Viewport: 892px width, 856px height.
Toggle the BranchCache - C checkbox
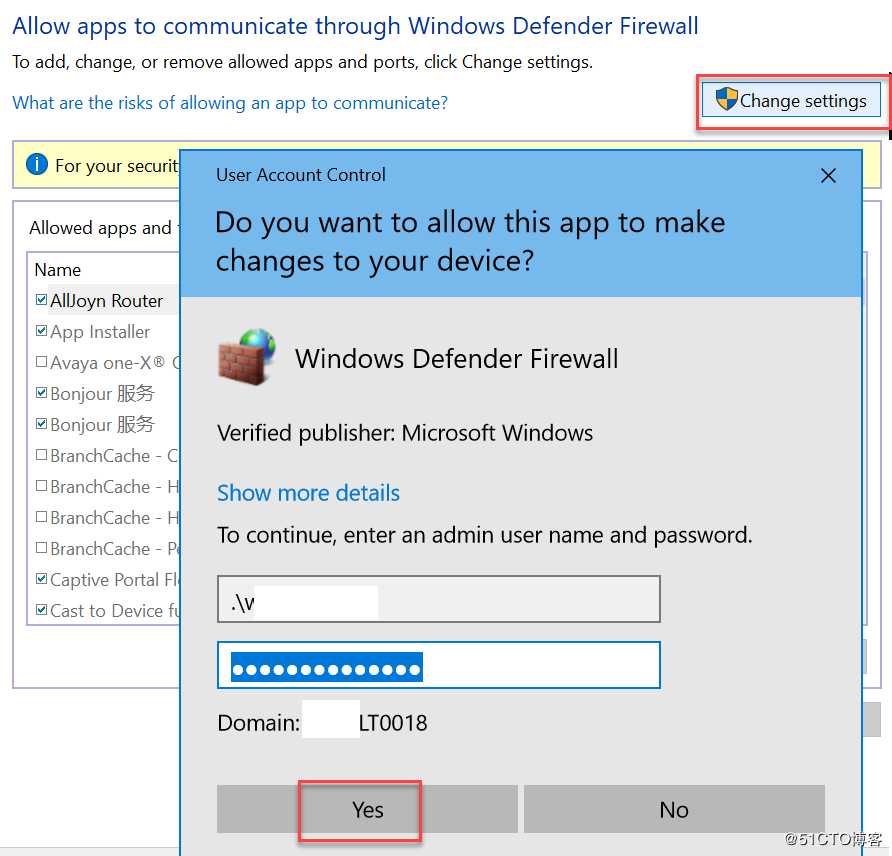tap(41, 454)
